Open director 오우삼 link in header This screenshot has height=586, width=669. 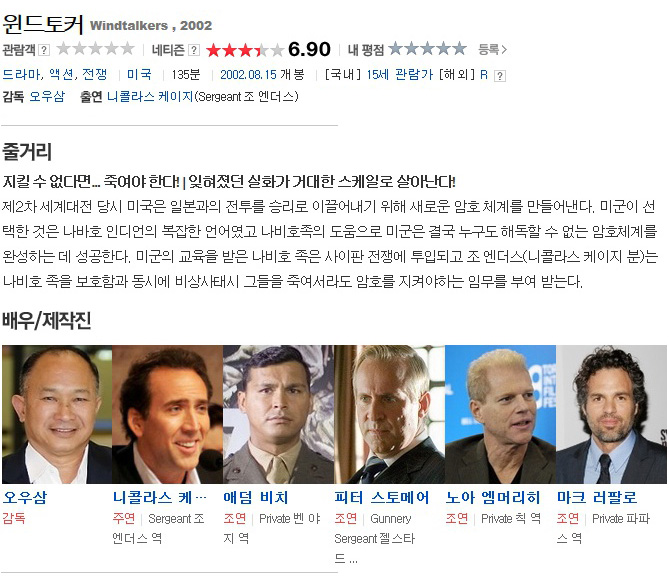coord(47,96)
